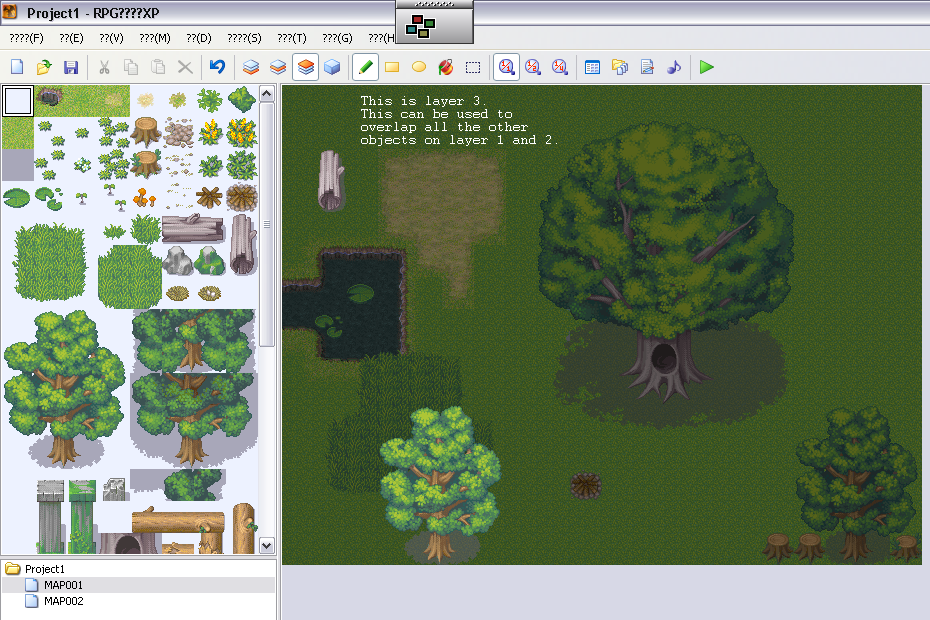Image resolution: width=930 pixels, height=620 pixels.
Task: Set map zoom to 1:2
Action: pyautogui.click(x=533, y=67)
